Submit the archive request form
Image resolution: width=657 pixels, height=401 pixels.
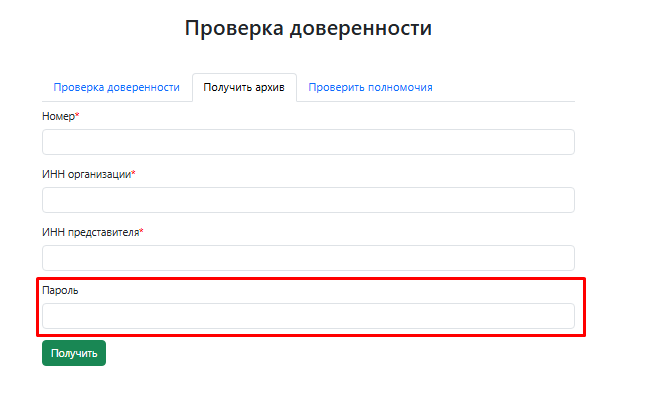73,353
